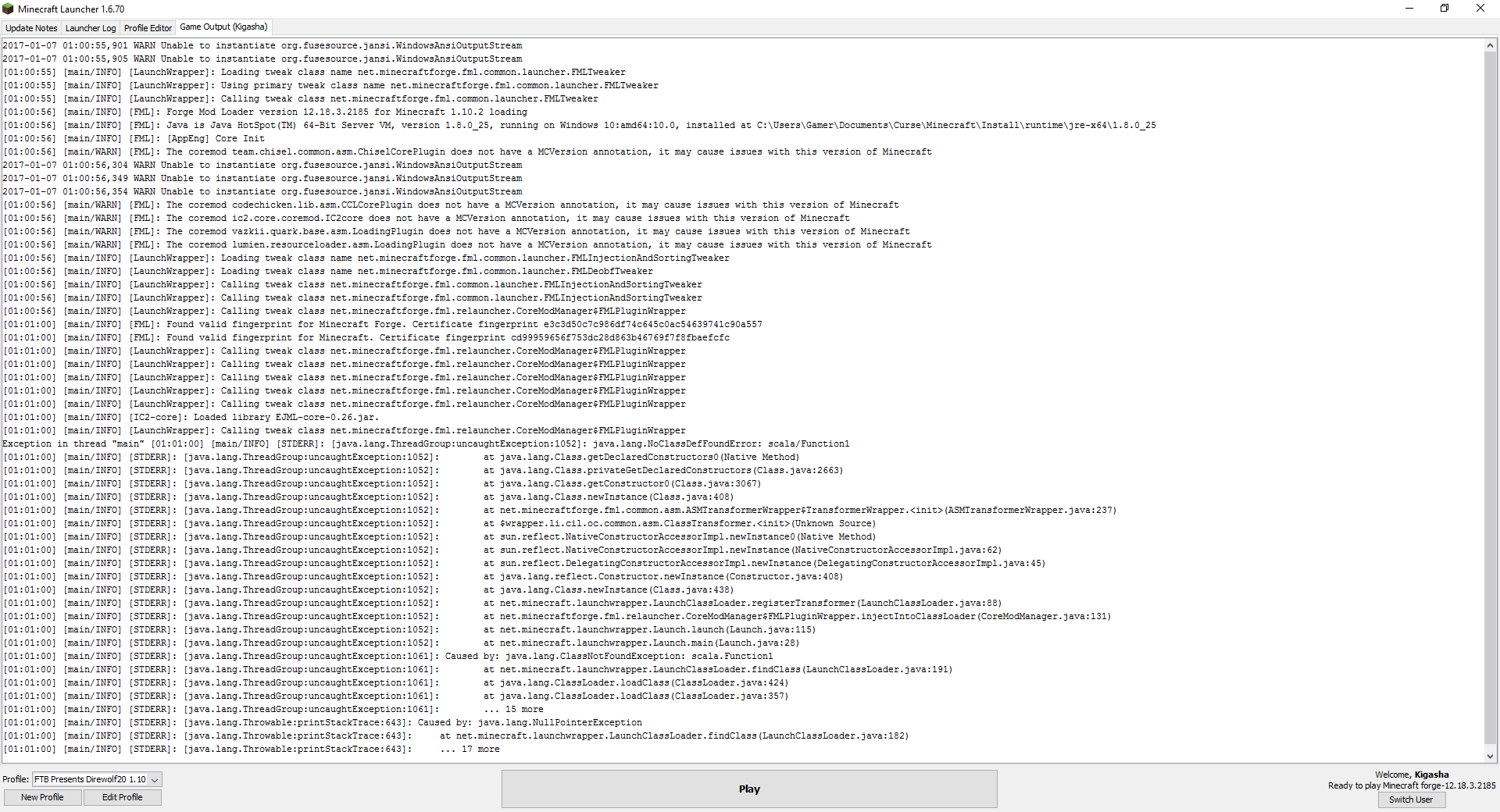Click the 'Caused by: java.lang.ClassNotFoundException' log line

388,656
